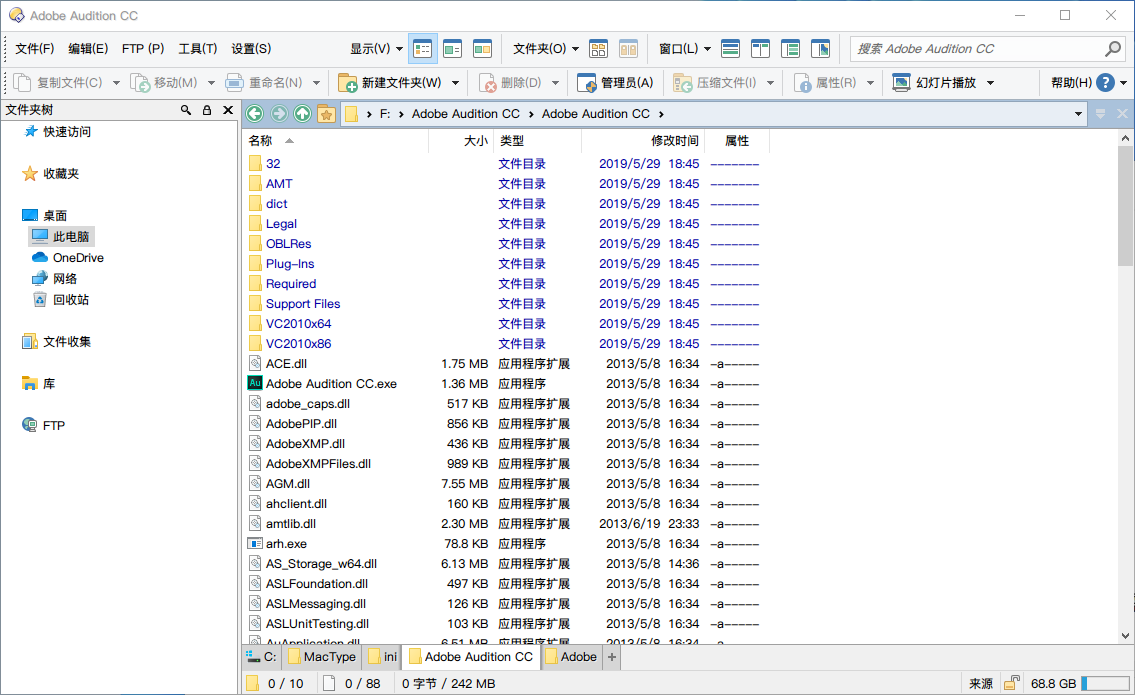Viewport: 1135px width, 695px height.
Task: Click the 压缩文件(I) button
Action: 715,83
